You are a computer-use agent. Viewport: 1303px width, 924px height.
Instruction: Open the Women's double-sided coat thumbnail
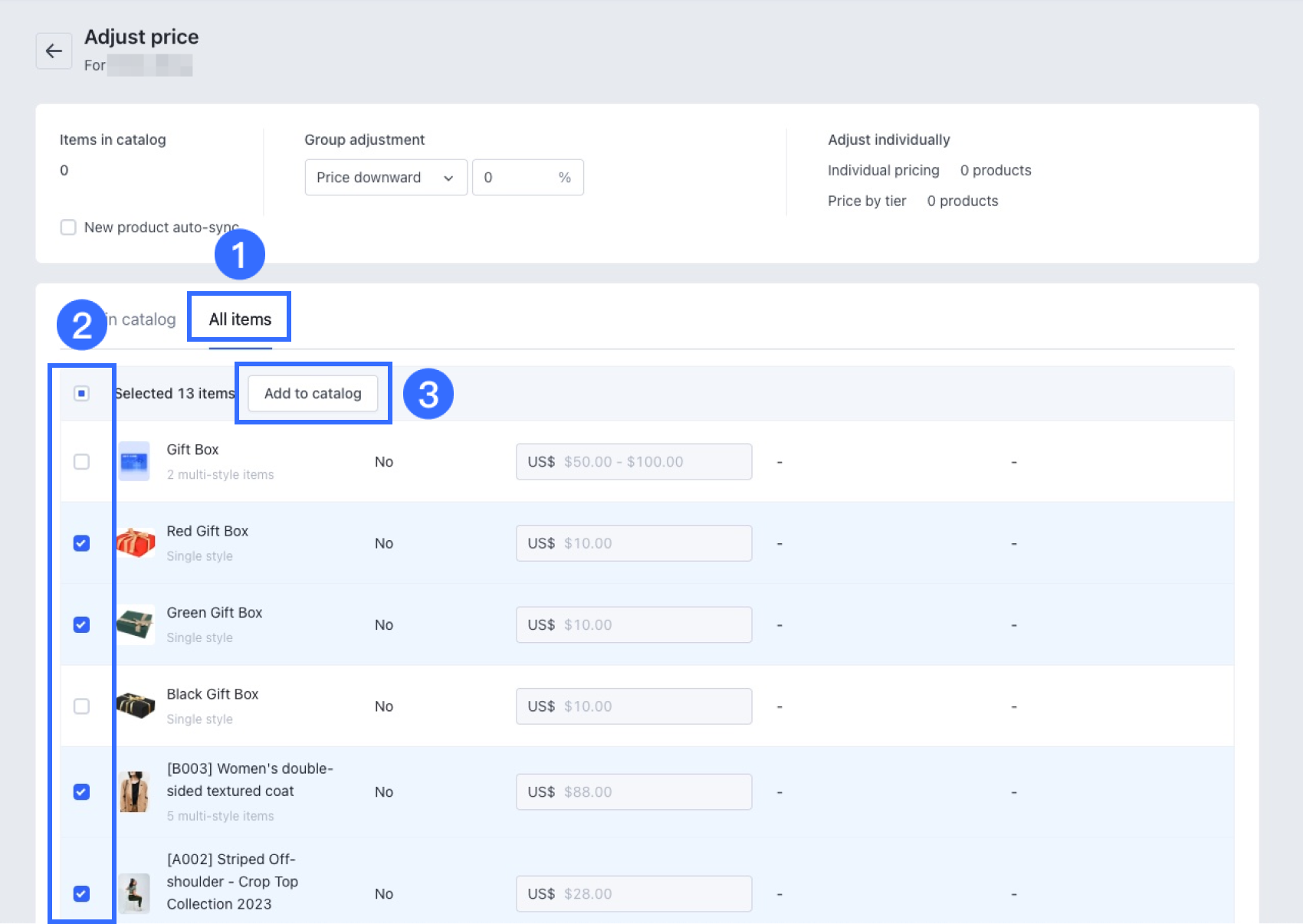tap(134, 791)
